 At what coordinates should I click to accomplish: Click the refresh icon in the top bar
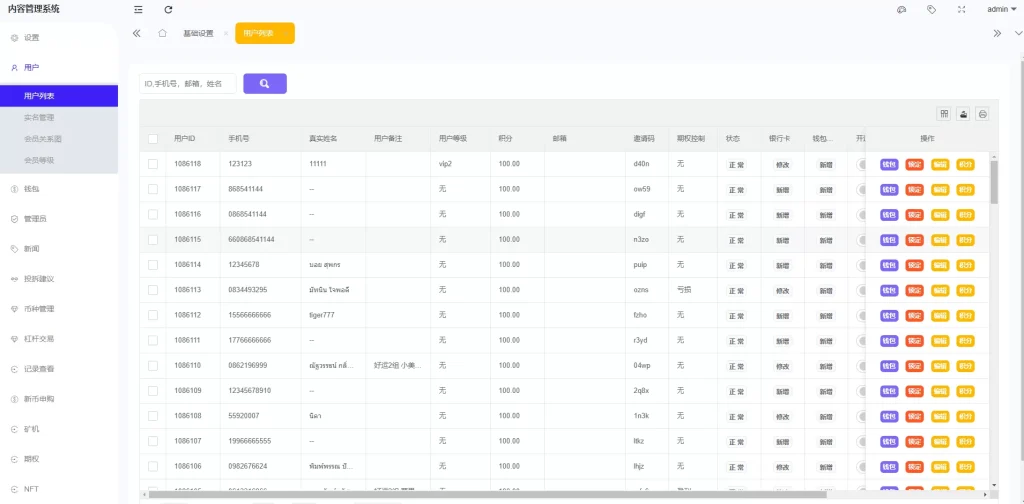pos(168,9)
